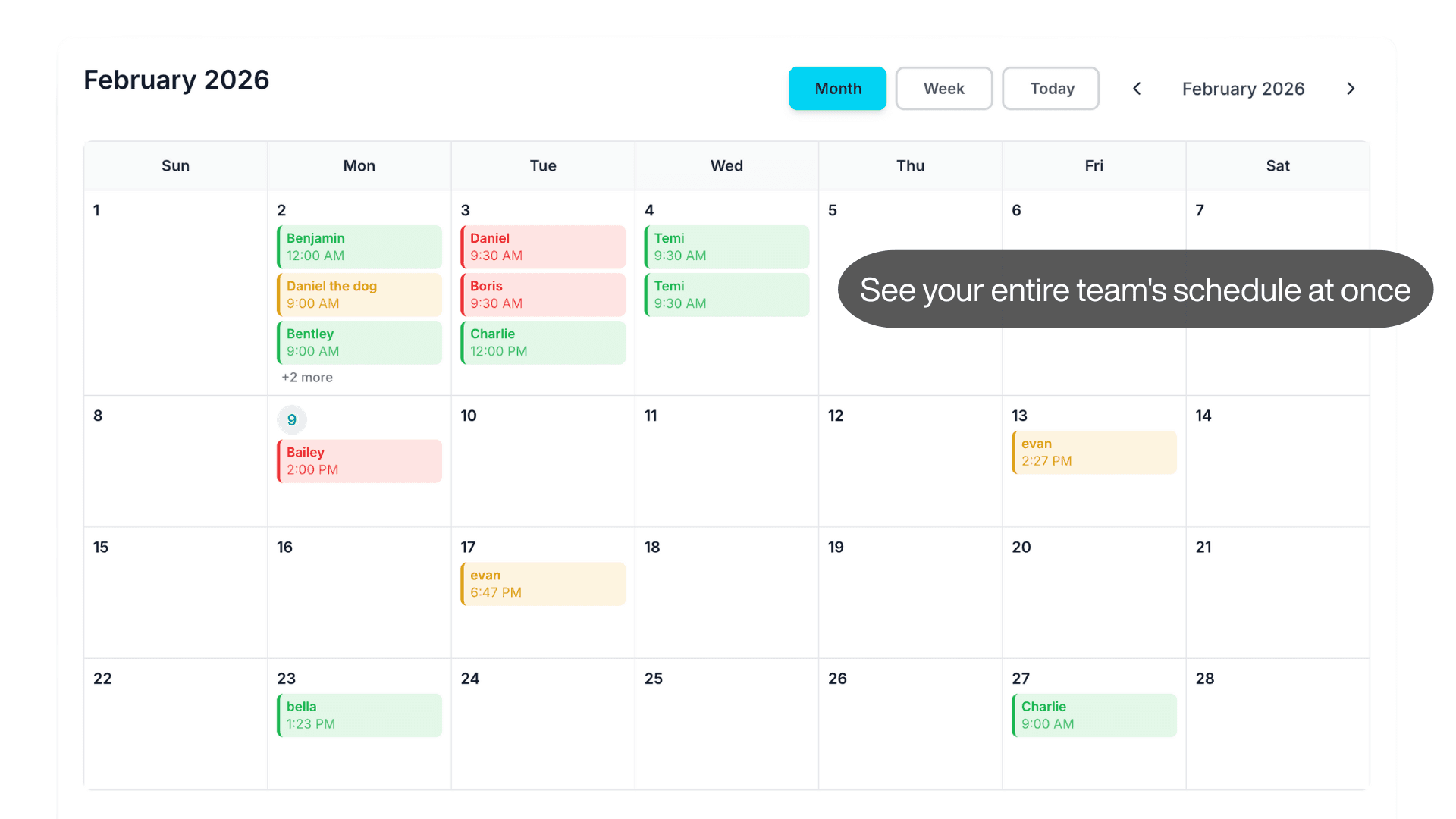Expand the +2 more events link
This screenshot has height=819, width=1456.
coord(307,378)
